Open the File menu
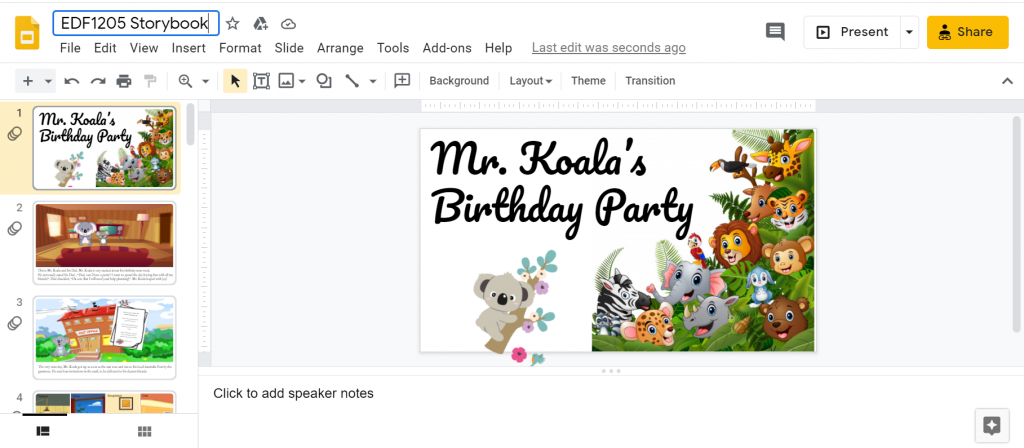 [70, 48]
